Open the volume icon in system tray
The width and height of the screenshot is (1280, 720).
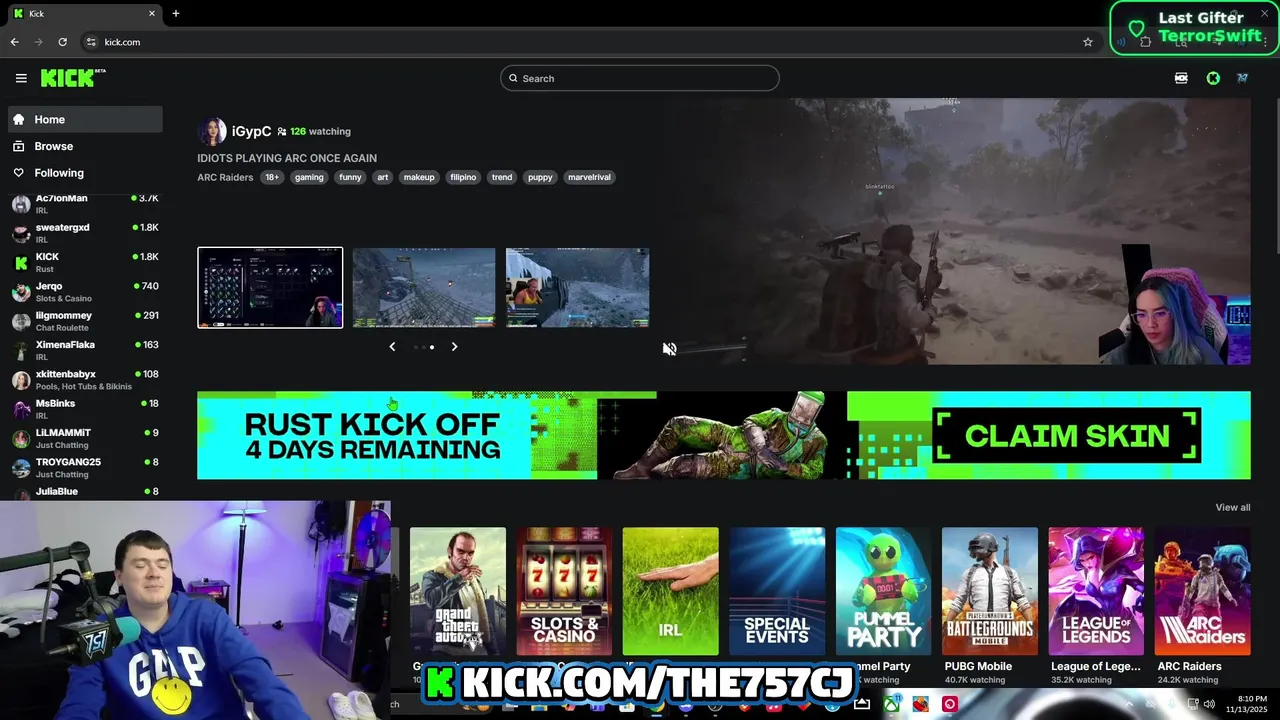(x=1209, y=704)
